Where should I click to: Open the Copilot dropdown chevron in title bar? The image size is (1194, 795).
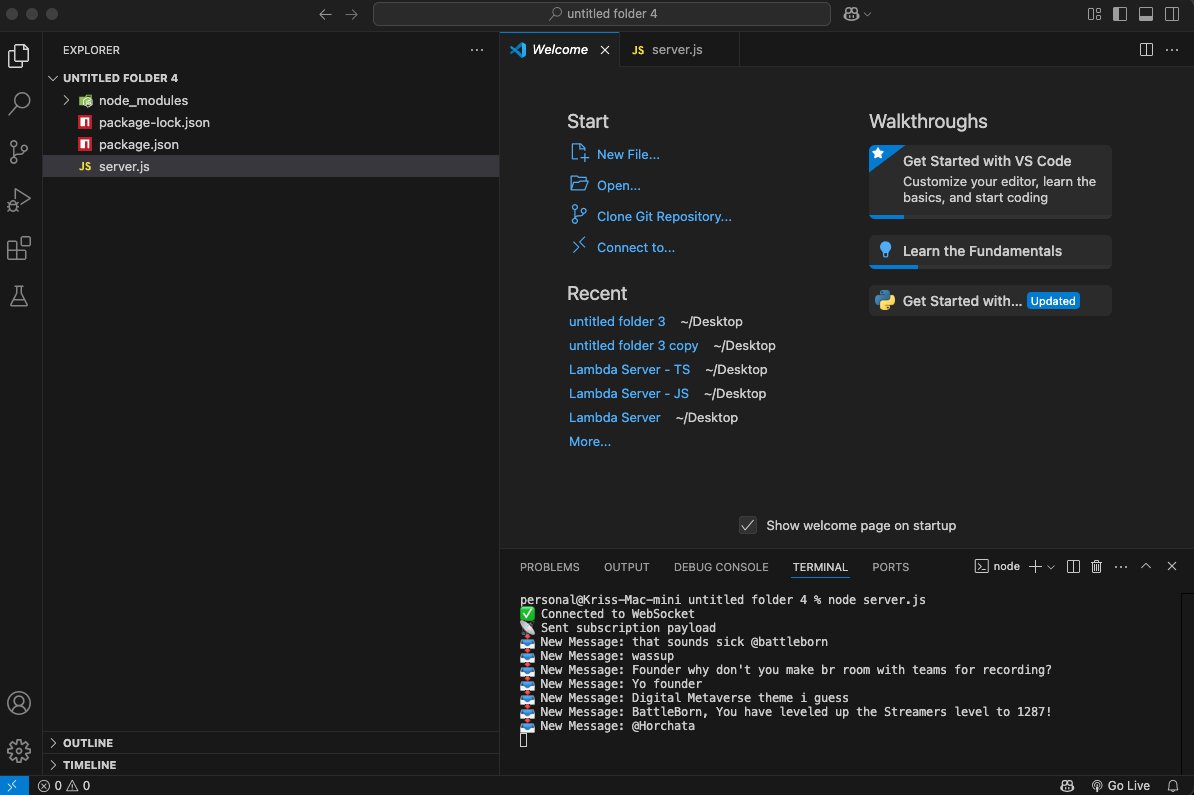[x=867, y=14]
